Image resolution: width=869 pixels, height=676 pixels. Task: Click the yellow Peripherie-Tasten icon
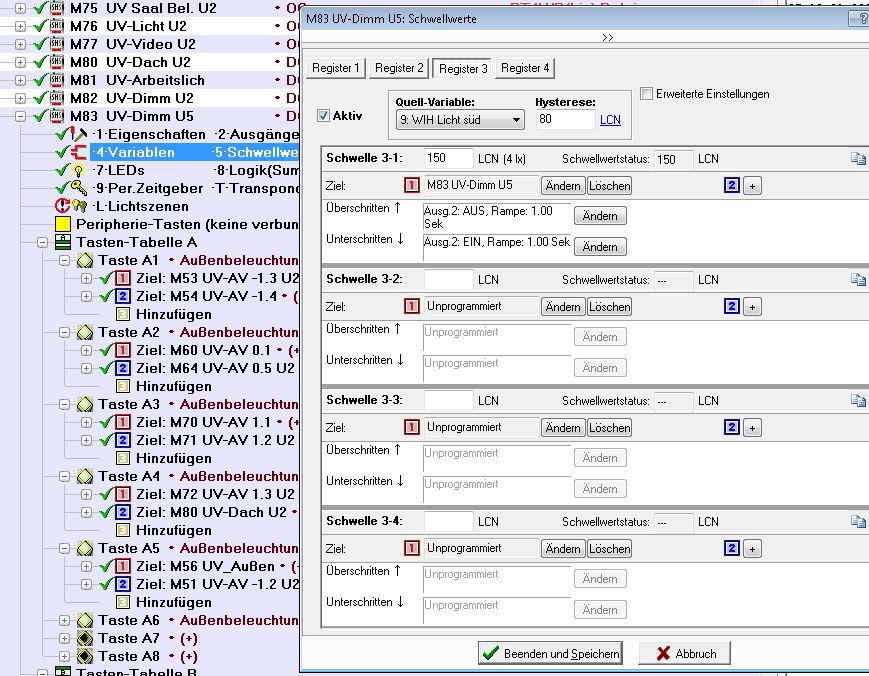[63, 225]
